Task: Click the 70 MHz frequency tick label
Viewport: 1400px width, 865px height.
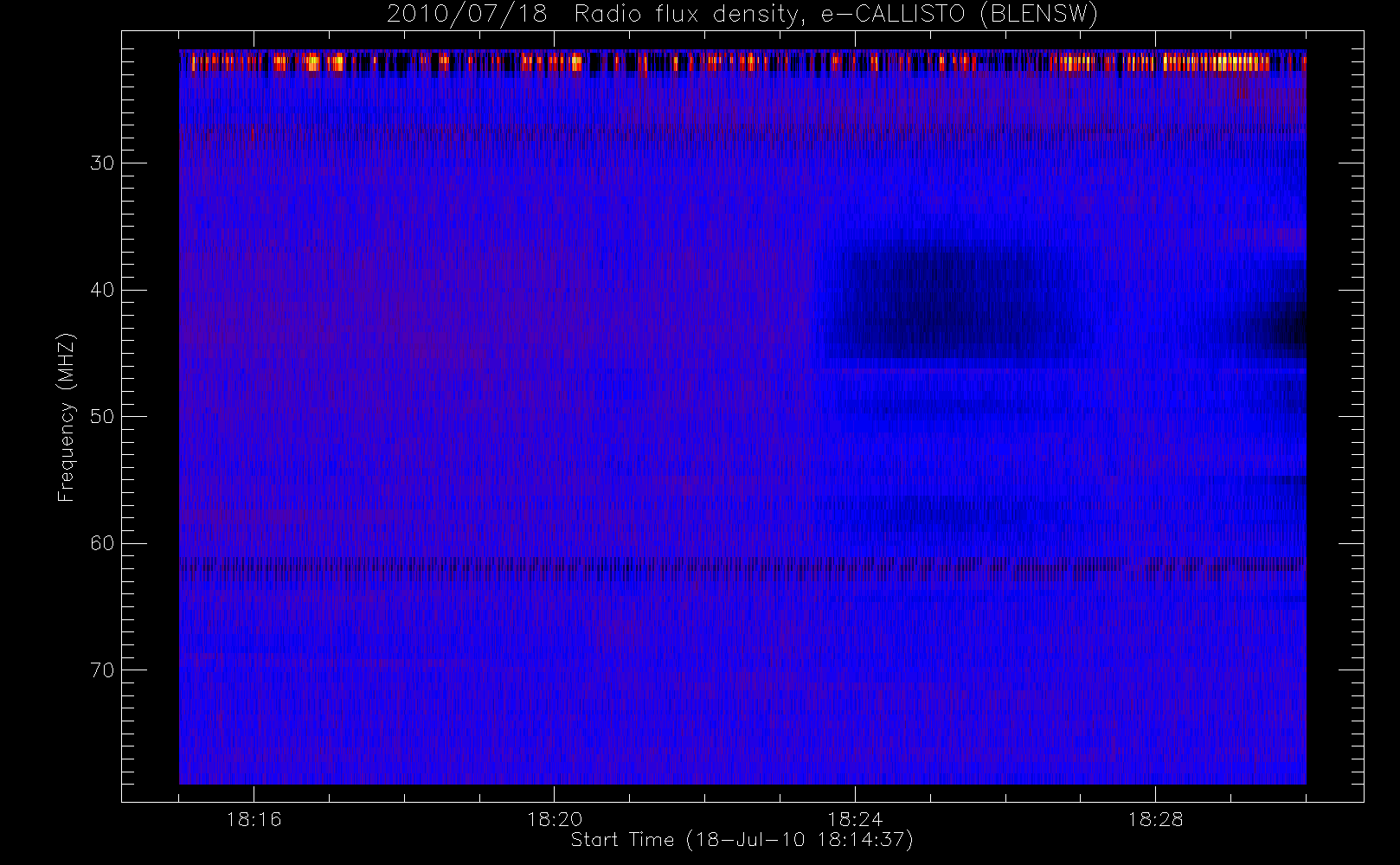Action: tap(101, 670)
